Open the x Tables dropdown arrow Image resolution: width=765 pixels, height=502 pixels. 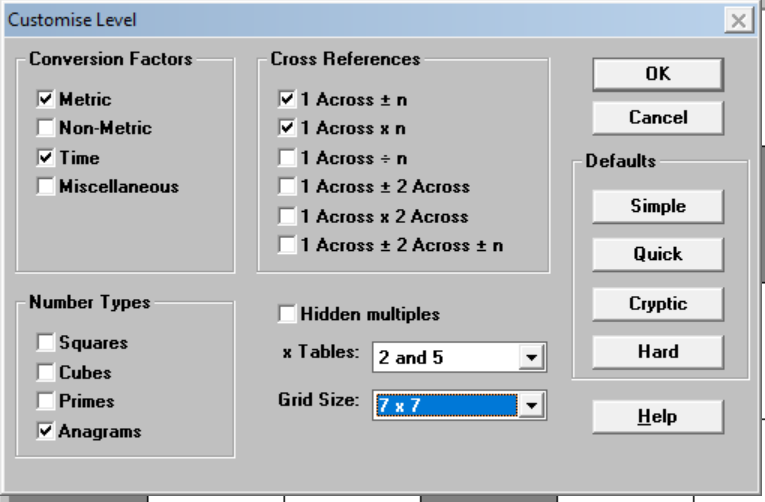pyautogui.click(x=532, y=358)
